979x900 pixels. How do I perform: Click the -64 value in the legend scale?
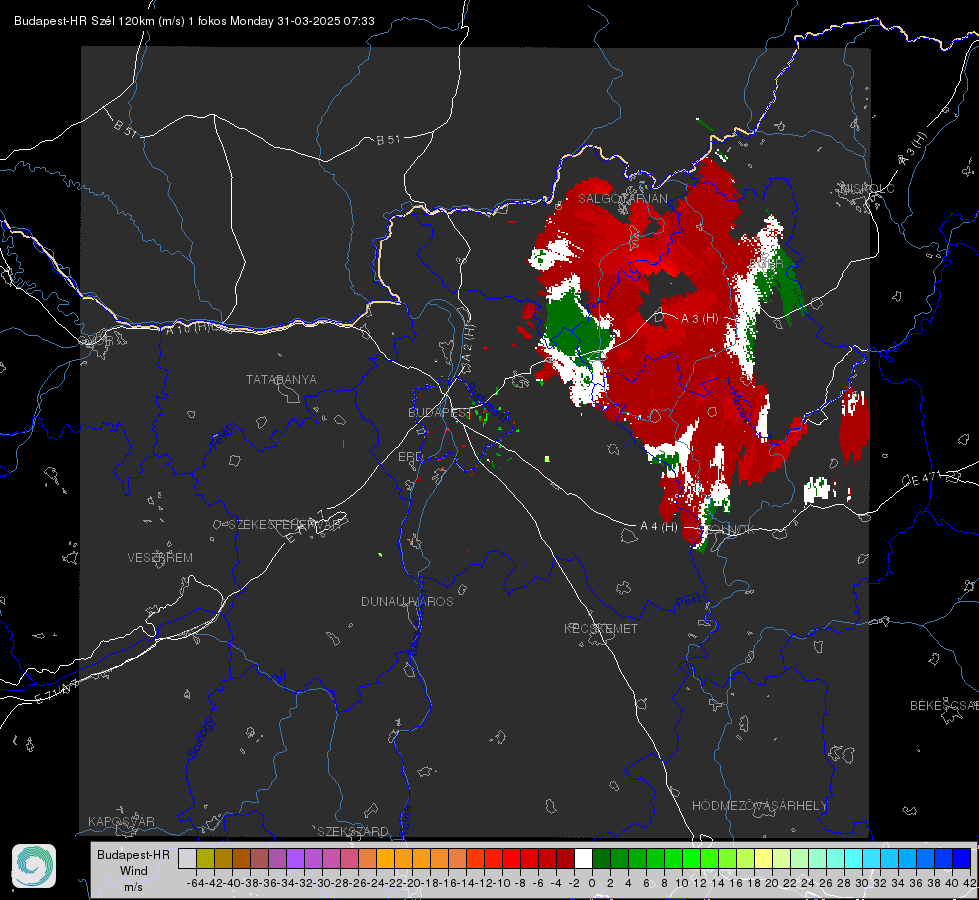click(195, 883)
